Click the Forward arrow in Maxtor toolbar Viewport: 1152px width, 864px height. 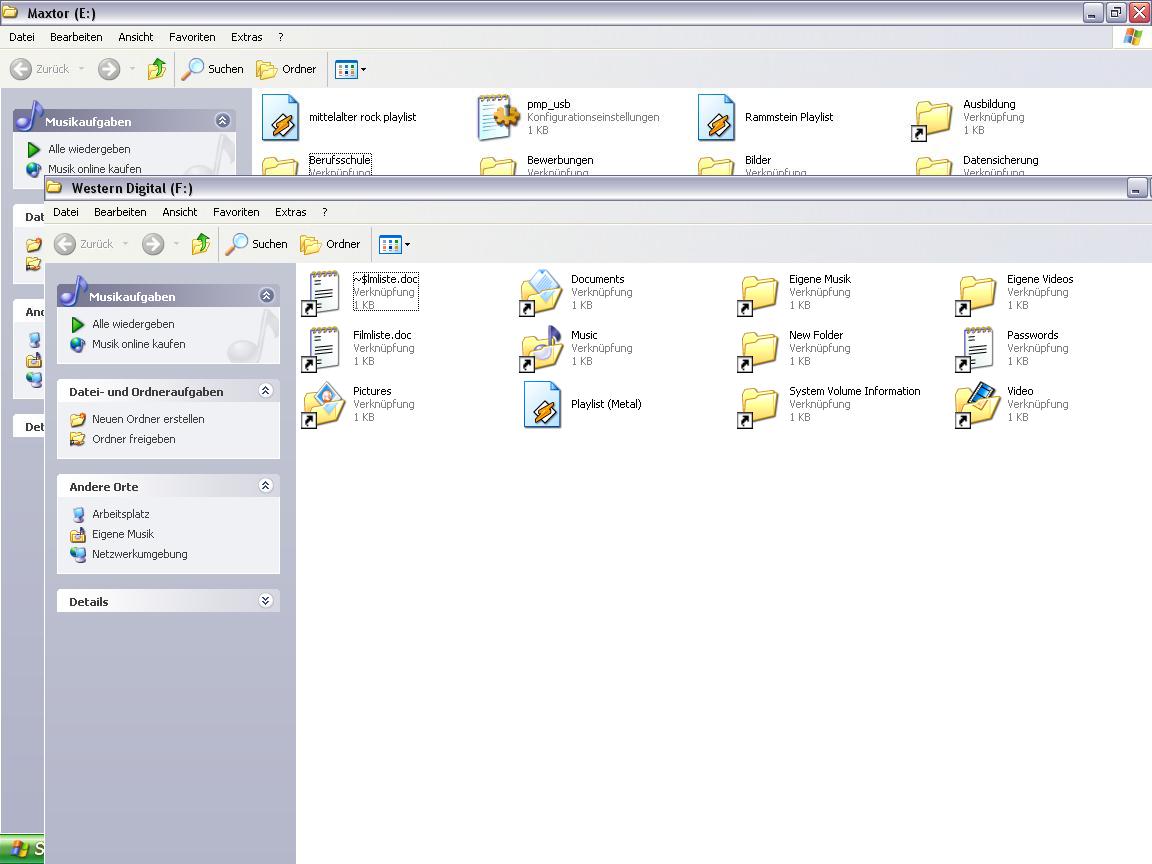(x=109, y=69)
